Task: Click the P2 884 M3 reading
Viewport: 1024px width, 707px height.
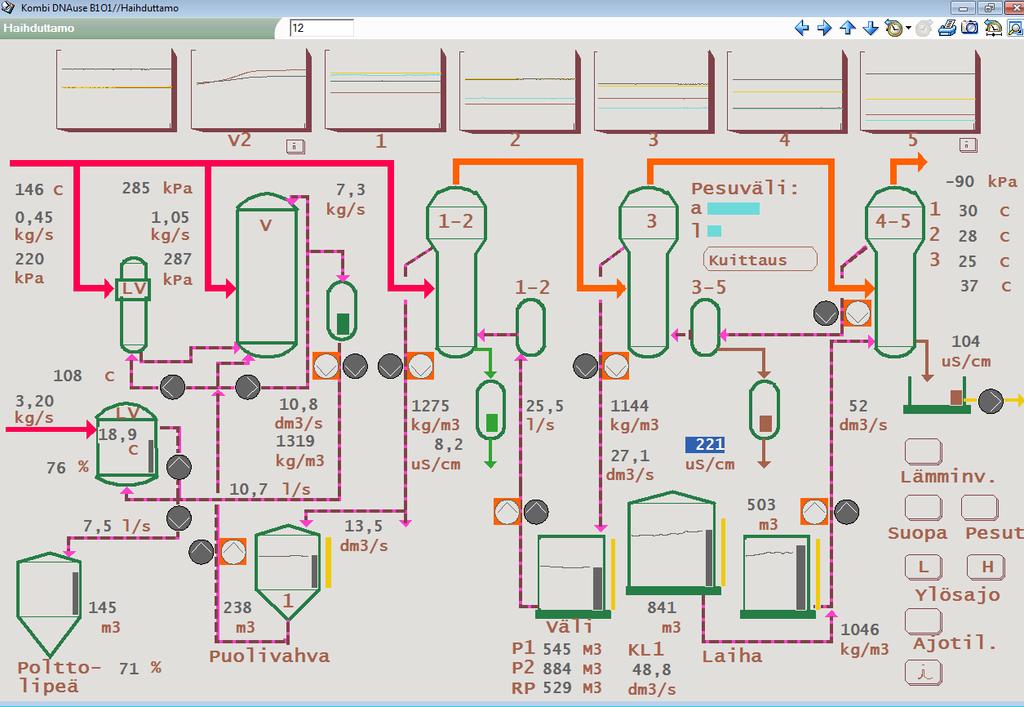Action: coord(556,668)
